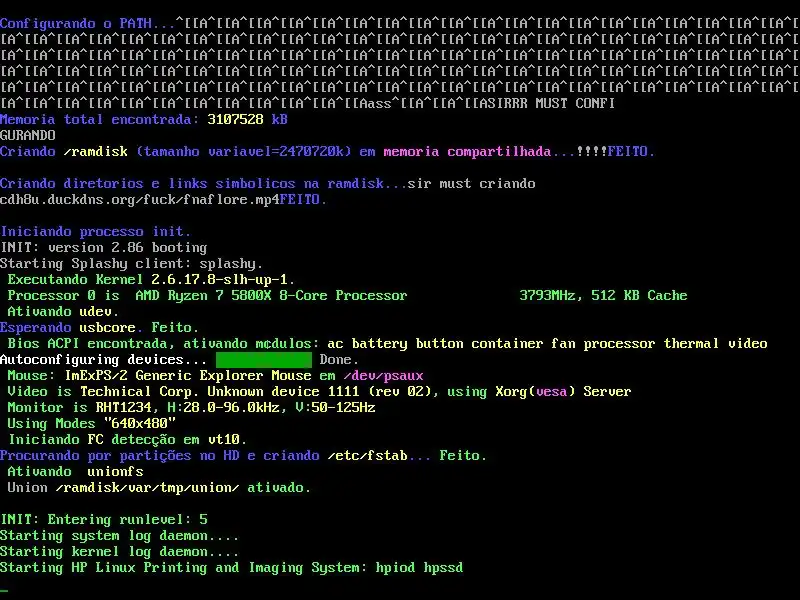This screenshot has height=600, width=800.
Task: Click 'Memoria total encontrada:' label
Action: (99, 119)
